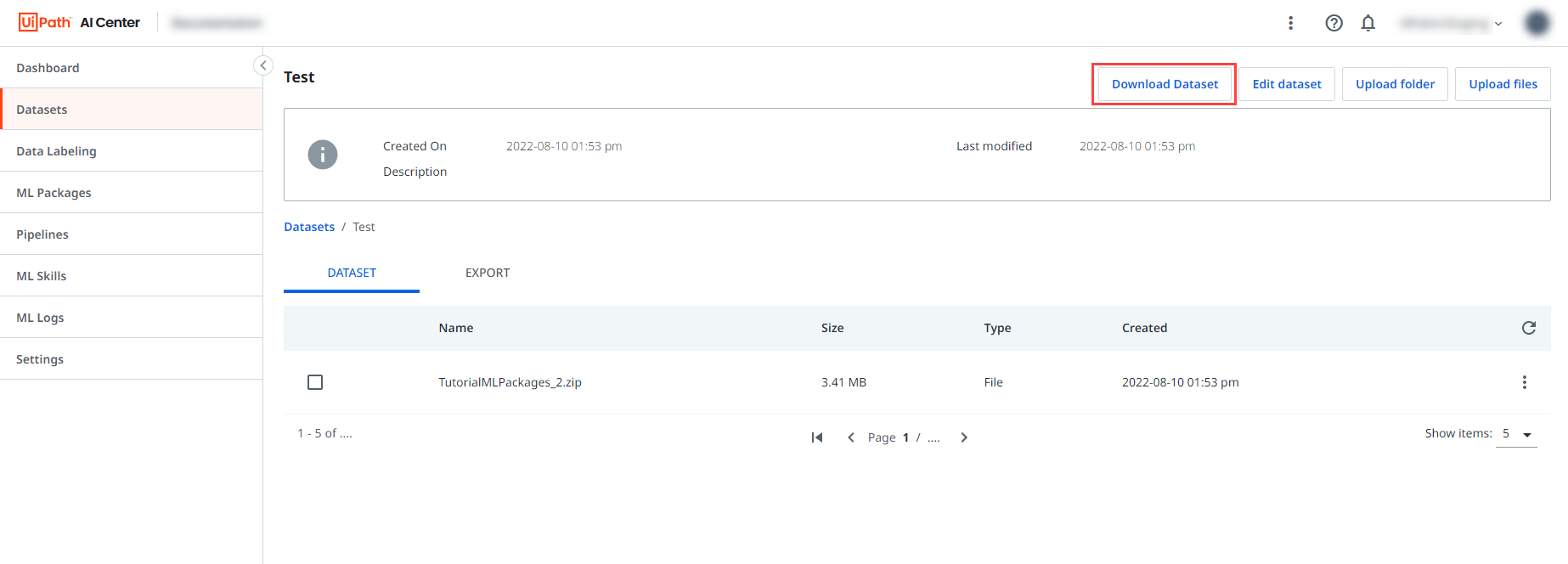Tick the checkbox for TutorialMLPackages_2.zip
The height and width of the screenshot is (564, 1568).
point(315,382)
